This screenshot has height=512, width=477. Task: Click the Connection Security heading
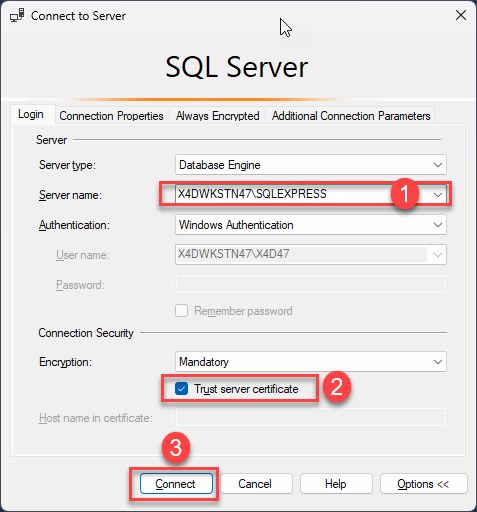[86, 333]
